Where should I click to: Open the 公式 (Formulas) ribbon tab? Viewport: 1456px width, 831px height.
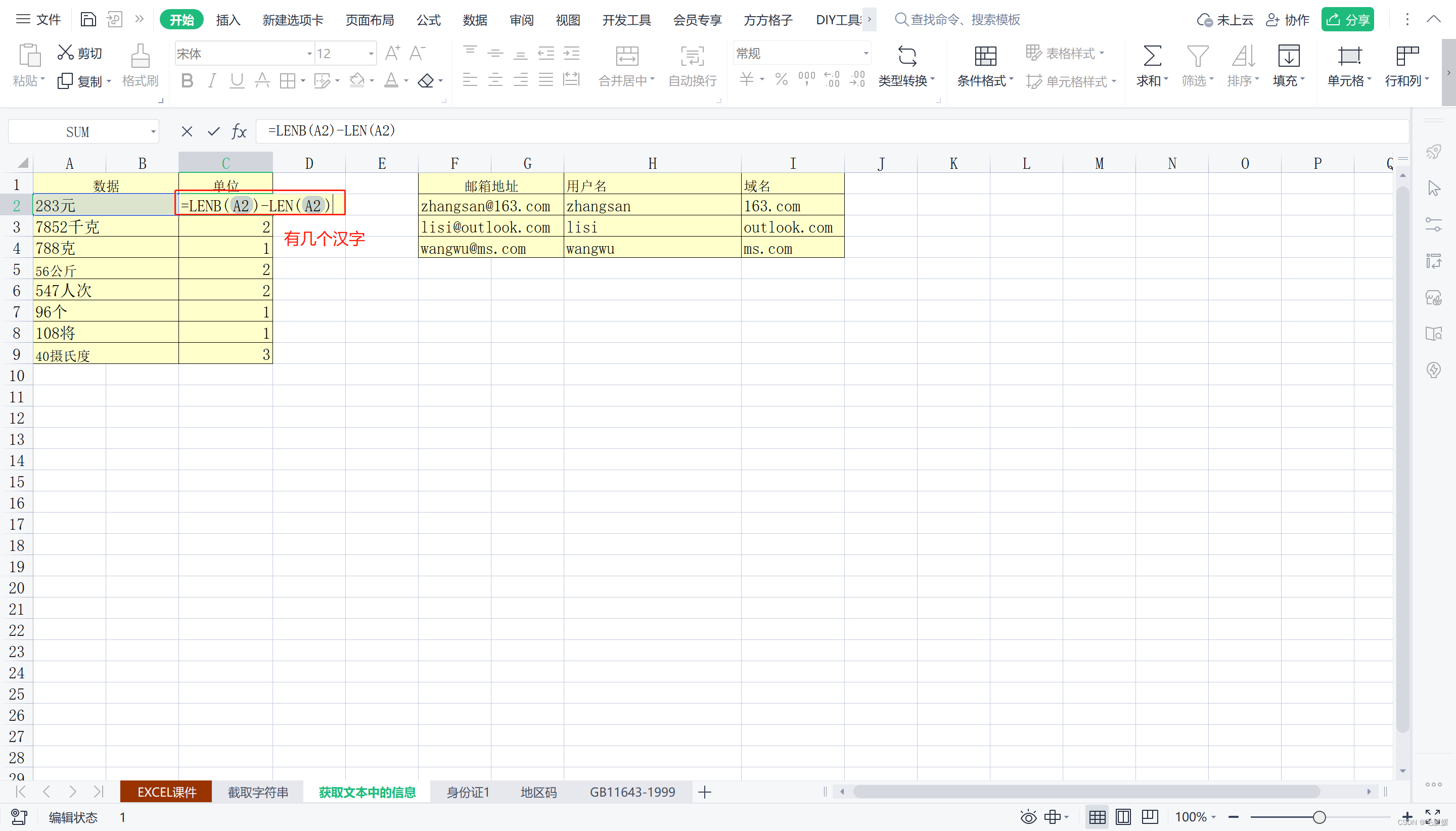(428, 20)
